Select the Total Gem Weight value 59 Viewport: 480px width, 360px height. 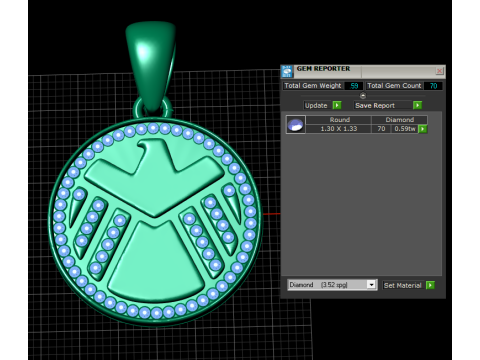(354, 86)
